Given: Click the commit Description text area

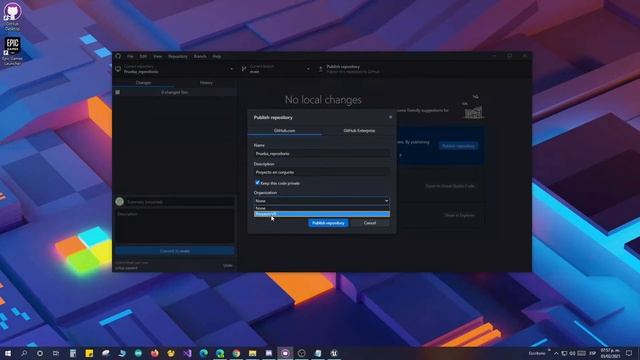Looking at the screenshot, I should coord(175,227).
